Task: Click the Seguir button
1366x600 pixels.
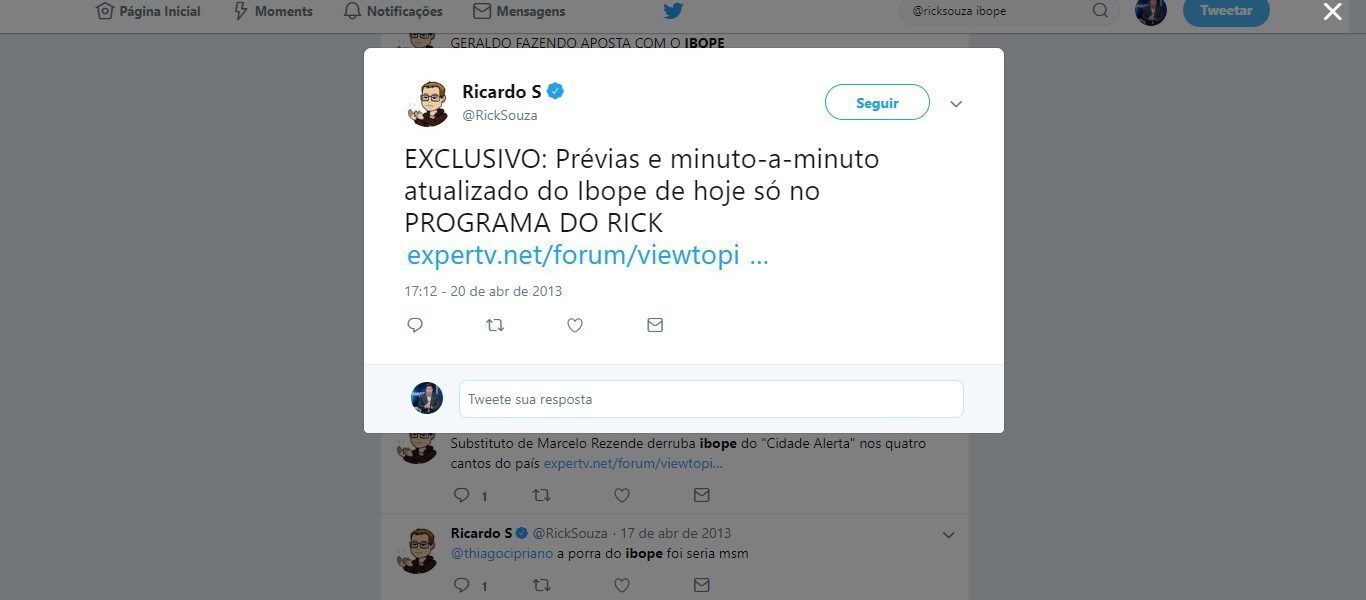Action: coord(877,103)
